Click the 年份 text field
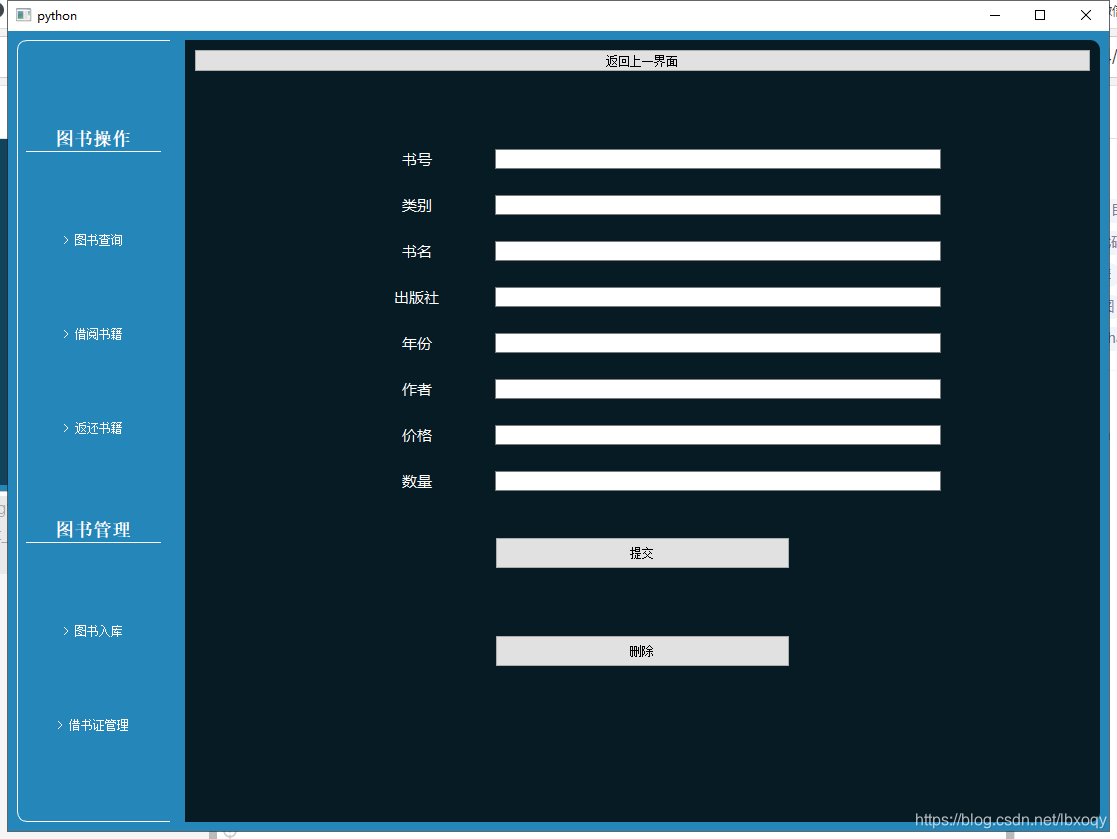Screen dimensions: 1117x839 click(x=717, y=343)
